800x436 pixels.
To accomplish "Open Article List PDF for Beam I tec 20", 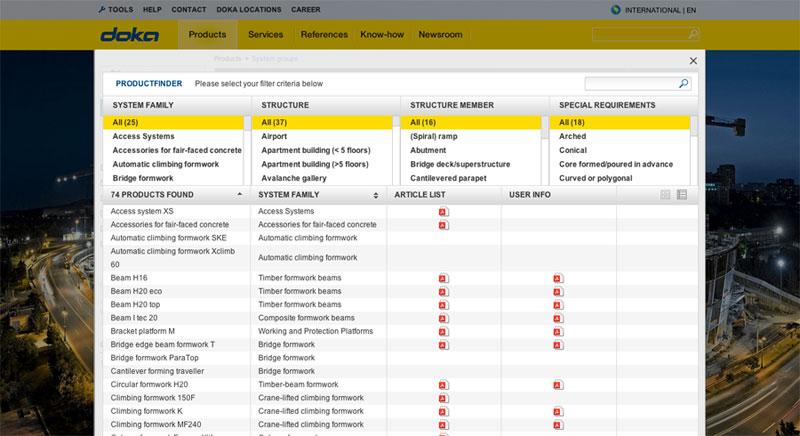I will tap(443, 318).
